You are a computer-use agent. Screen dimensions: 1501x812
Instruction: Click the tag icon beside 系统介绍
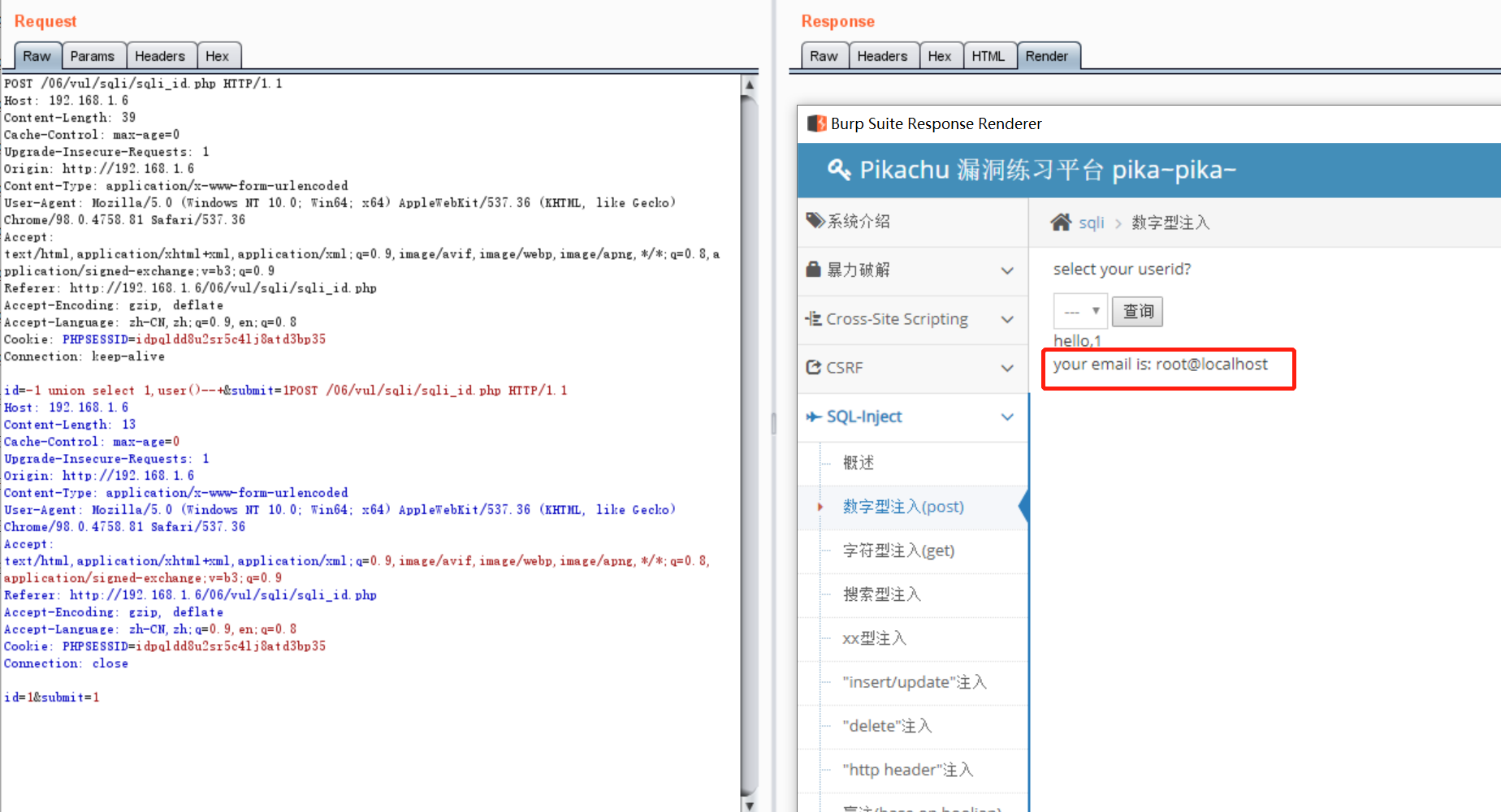tap(815, 220)
